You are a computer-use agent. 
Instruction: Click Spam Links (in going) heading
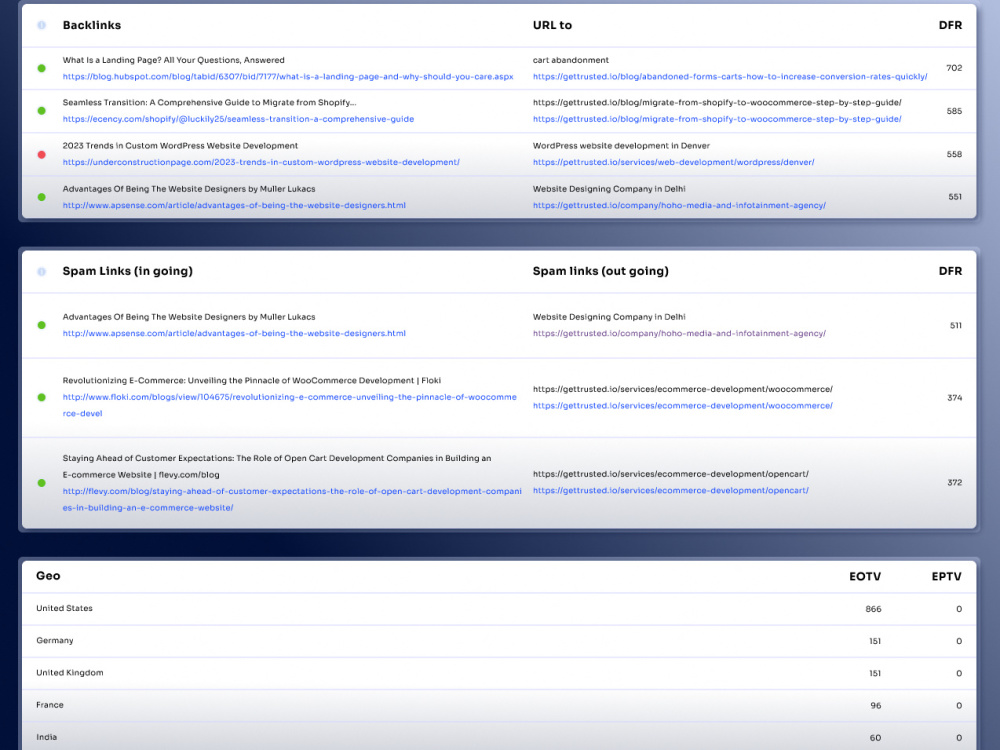[x=128, y=271]
